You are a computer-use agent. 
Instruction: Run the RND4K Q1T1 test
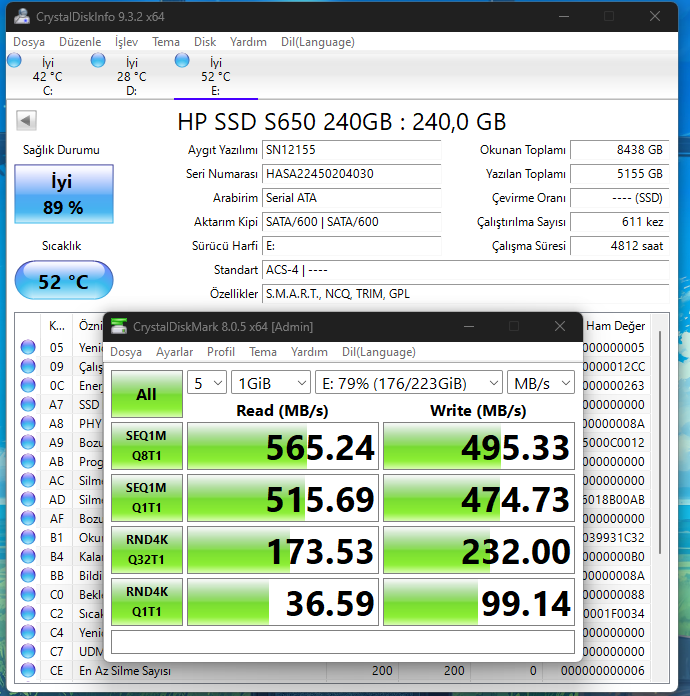[147, 602]
